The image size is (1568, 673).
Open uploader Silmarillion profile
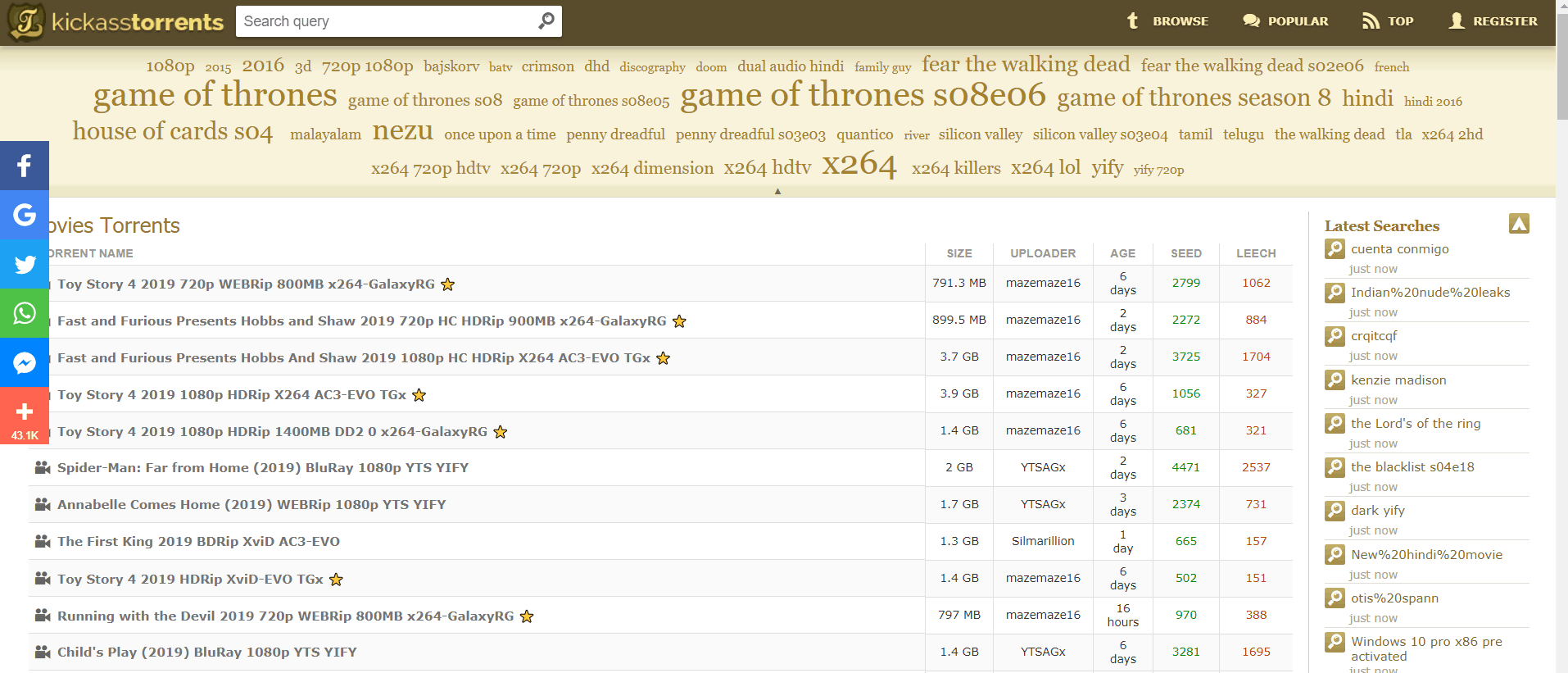(1043, 541)
